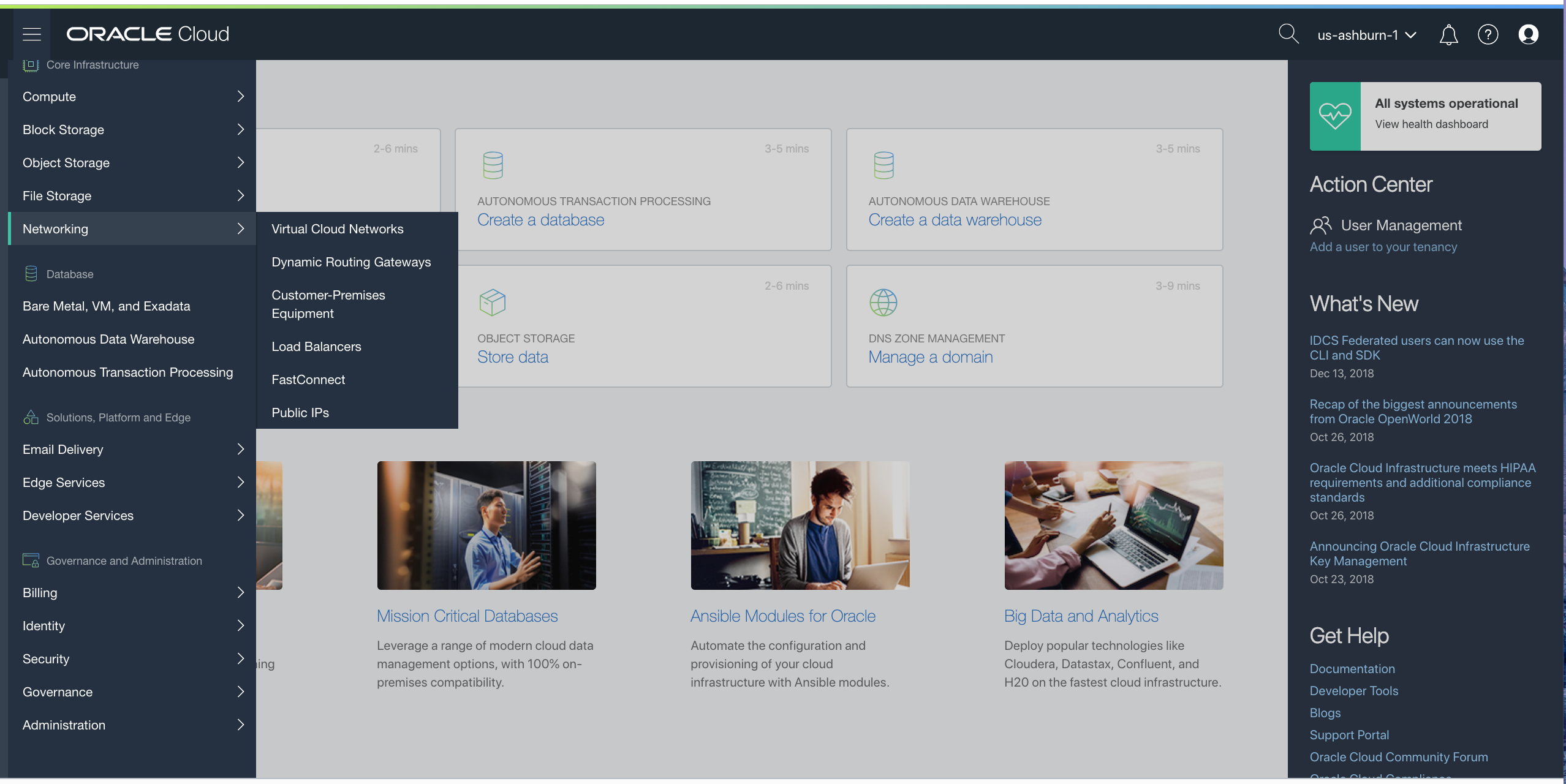Click the Object Storage box icon

tap(492, 301)
